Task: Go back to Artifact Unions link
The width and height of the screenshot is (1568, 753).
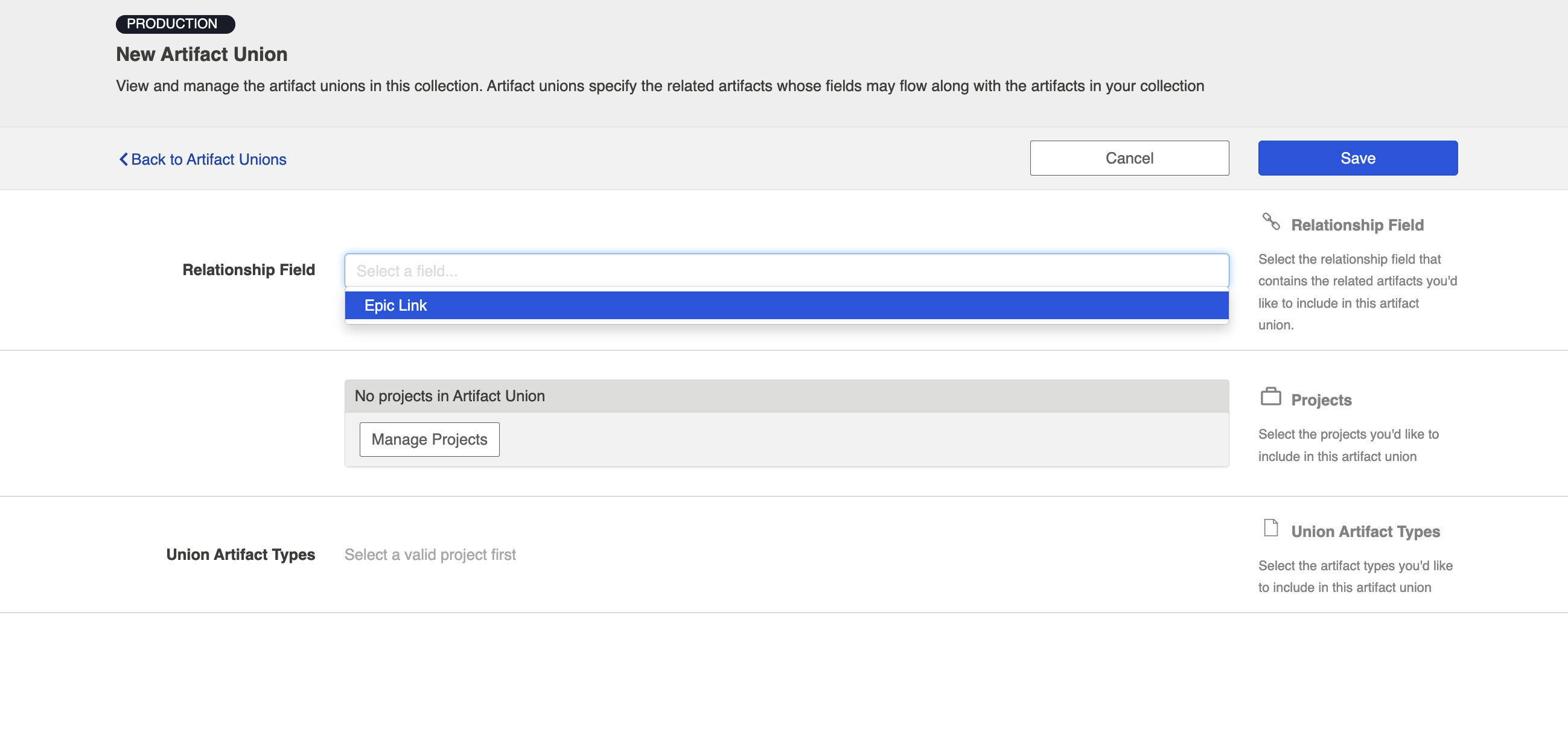Action: point(208,159)
